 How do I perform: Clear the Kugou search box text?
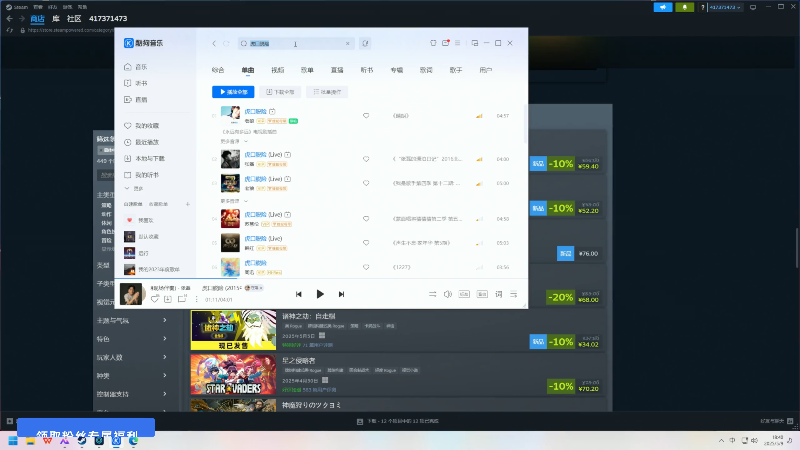pos(347,43)
